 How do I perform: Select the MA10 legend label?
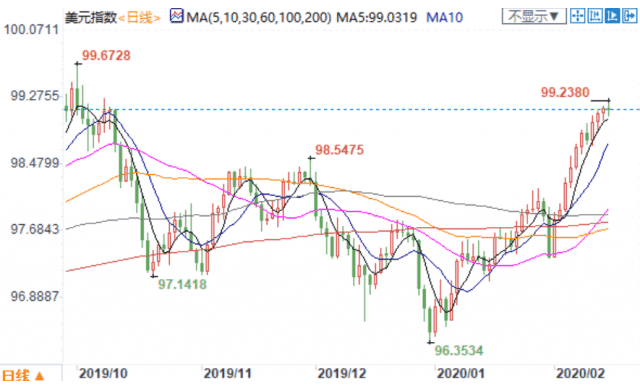click(444, 17)
